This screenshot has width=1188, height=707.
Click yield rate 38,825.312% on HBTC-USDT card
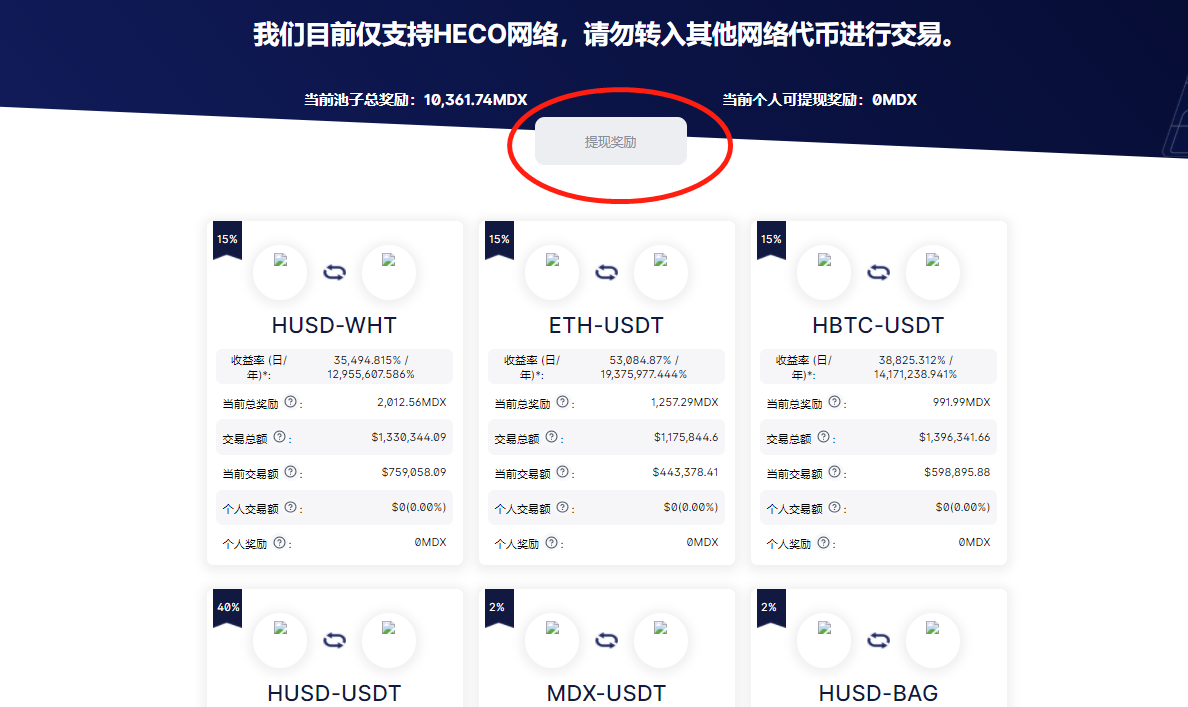[x=912, y=360]
